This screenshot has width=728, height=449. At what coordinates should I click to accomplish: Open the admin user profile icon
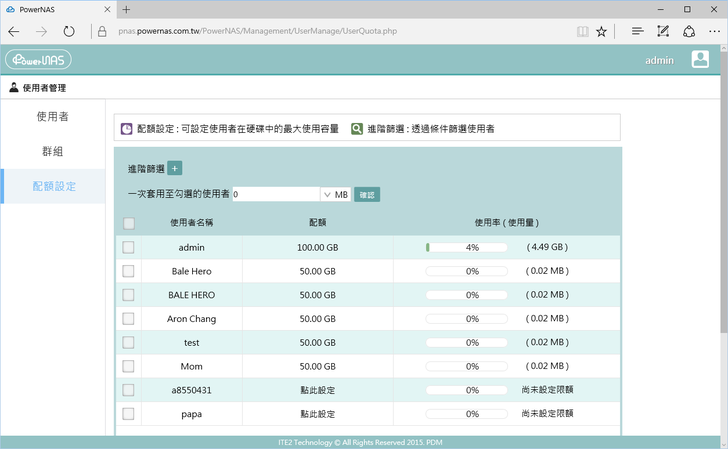[700, 60]
